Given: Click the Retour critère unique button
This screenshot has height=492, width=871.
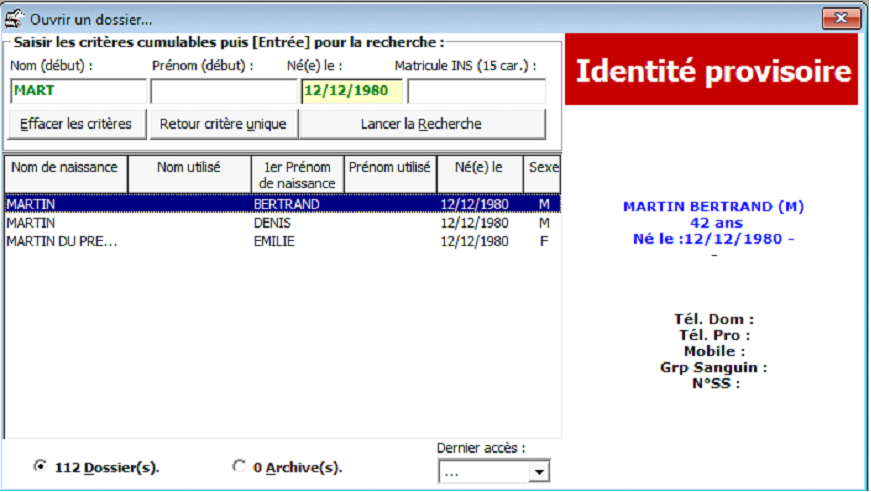Looking at the screenshot, I should [223, 125].
